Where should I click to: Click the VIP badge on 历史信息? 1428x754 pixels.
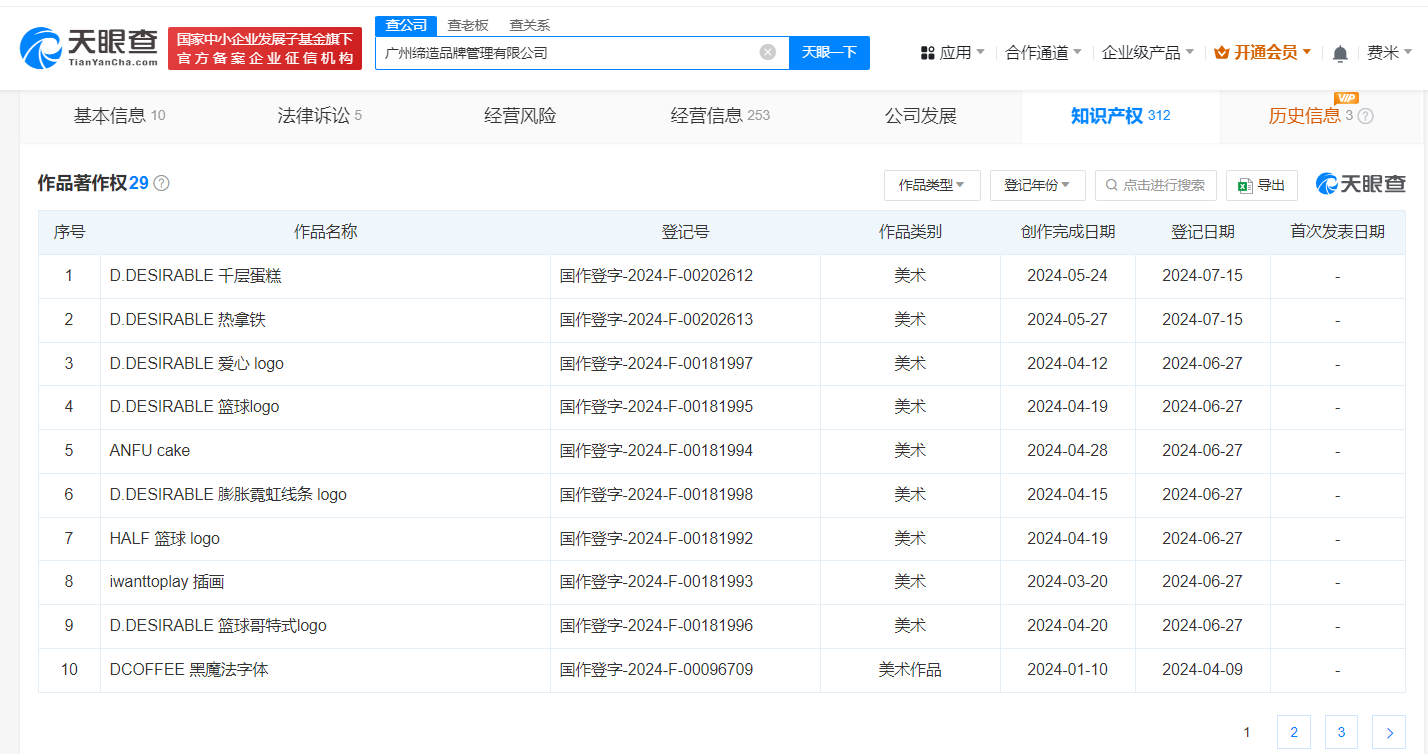coord(1347,98)
